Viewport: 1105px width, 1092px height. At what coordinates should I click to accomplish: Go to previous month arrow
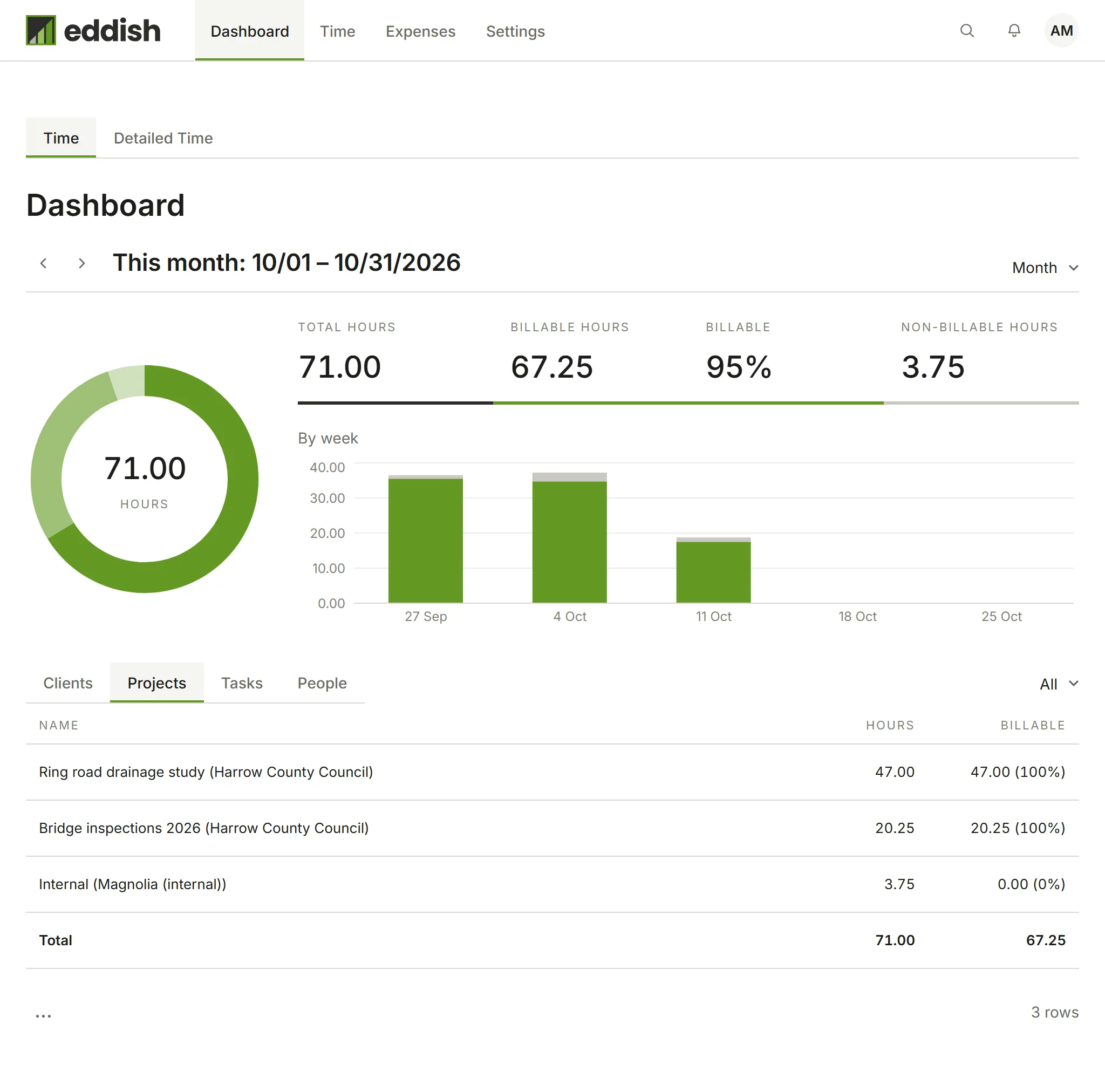click(44, 263)
